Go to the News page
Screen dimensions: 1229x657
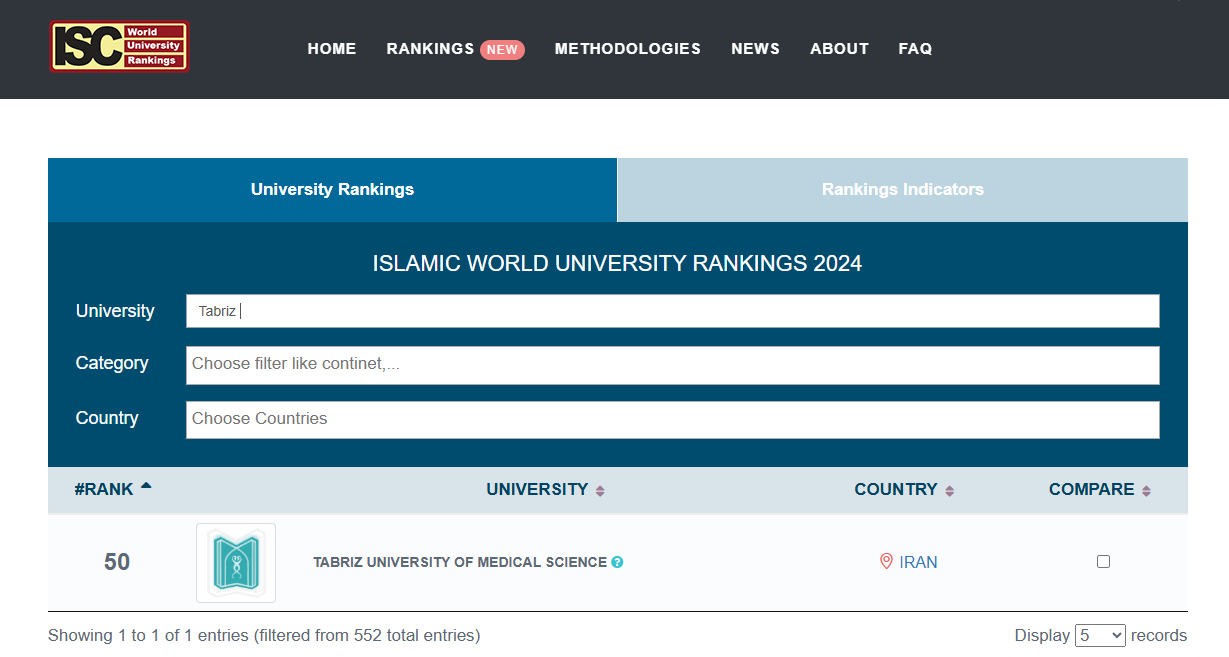(x=755, y=49)
